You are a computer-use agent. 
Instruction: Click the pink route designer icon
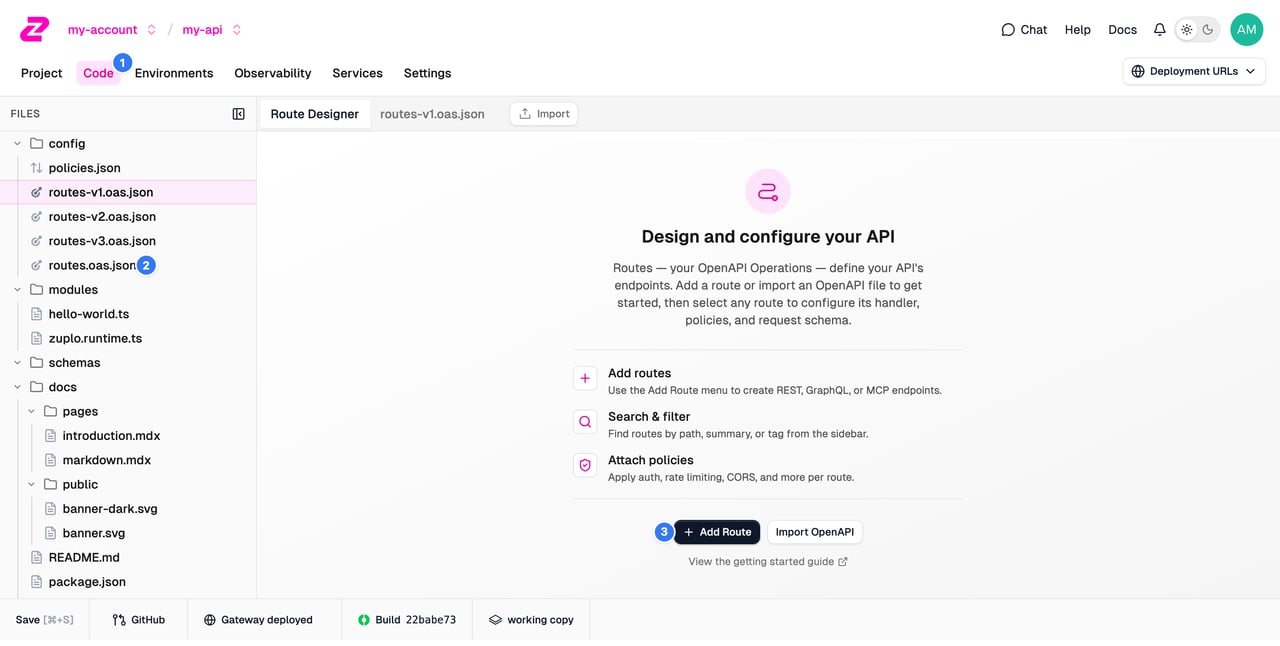pos(768,191)
